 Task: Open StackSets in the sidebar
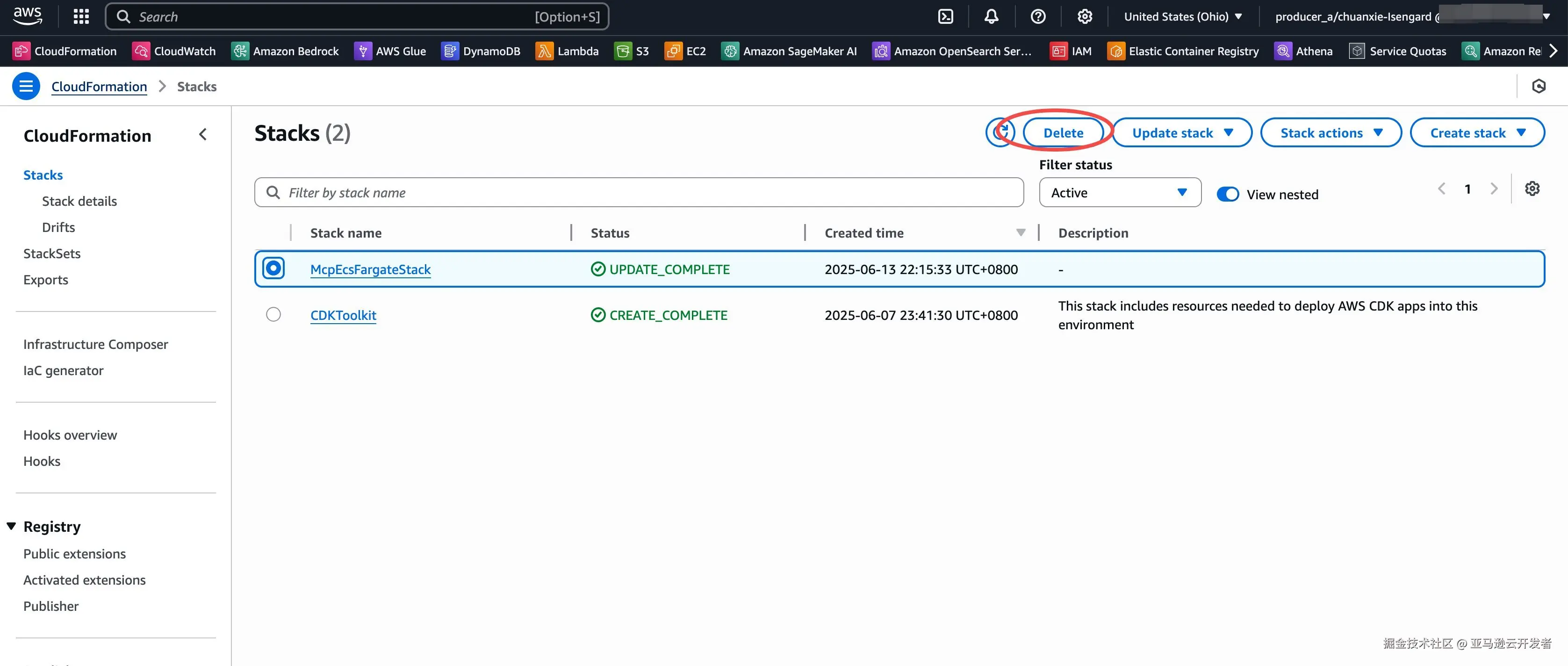[52, 253]
